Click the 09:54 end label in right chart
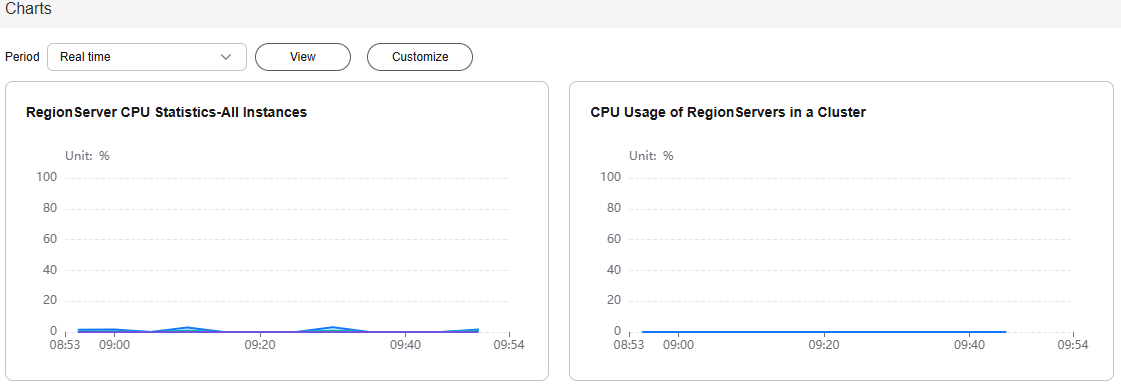The image size is (1121, 387). (1074, 346)
